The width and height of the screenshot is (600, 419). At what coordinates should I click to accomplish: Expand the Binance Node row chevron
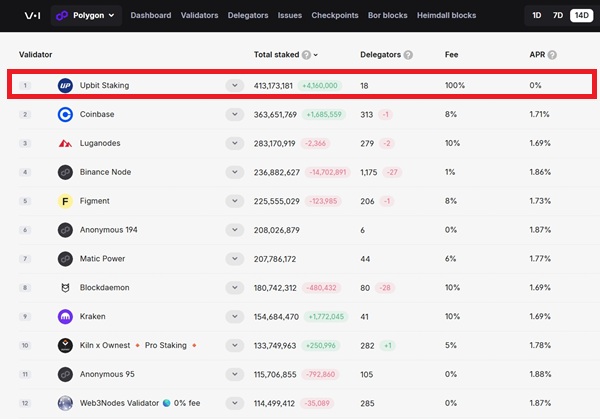pyautogui.click(x=235, y=172)
